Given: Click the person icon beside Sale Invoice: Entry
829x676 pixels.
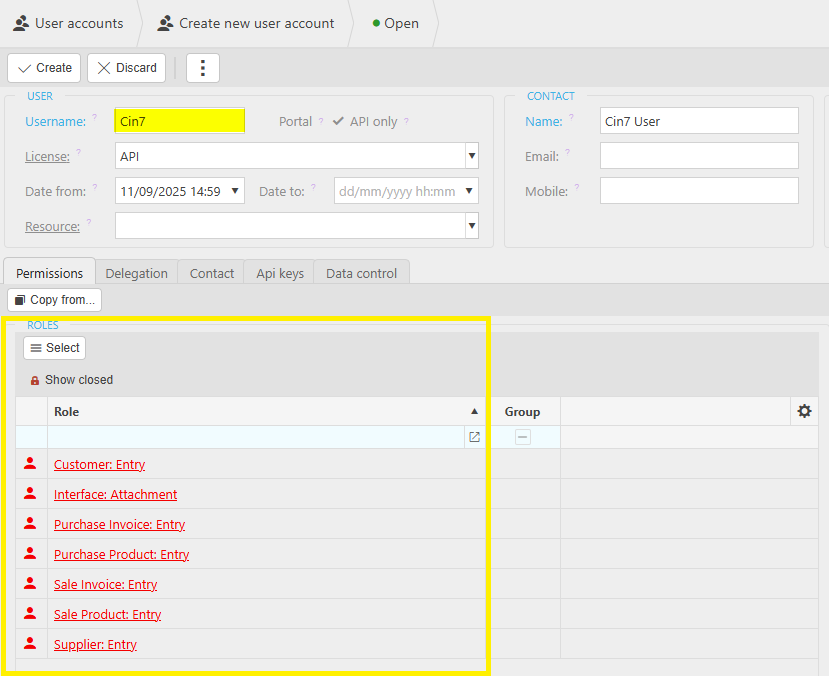Looking at the screenshot, I should [30, 584].
